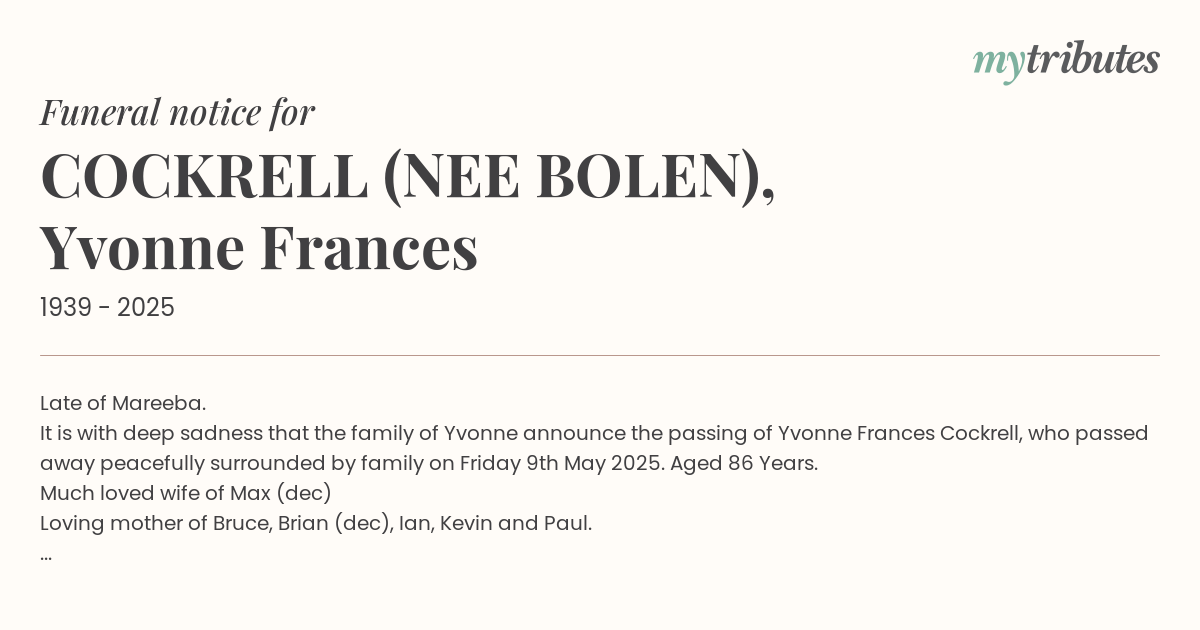Select the 'Yvonne Frances' name line
This screenshot has height=630, width=1200.
click(x=259, y=249)
